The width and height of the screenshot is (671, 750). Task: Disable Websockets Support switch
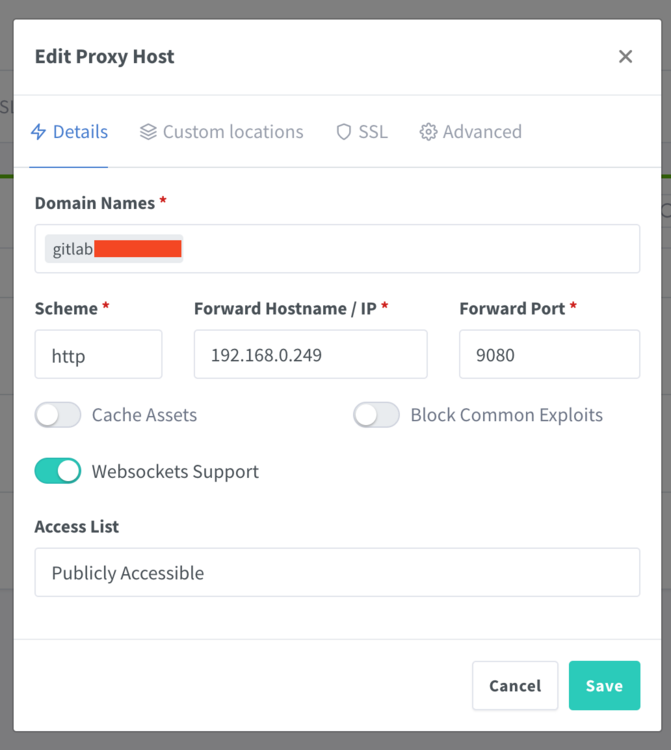click(x=58, y=471)
